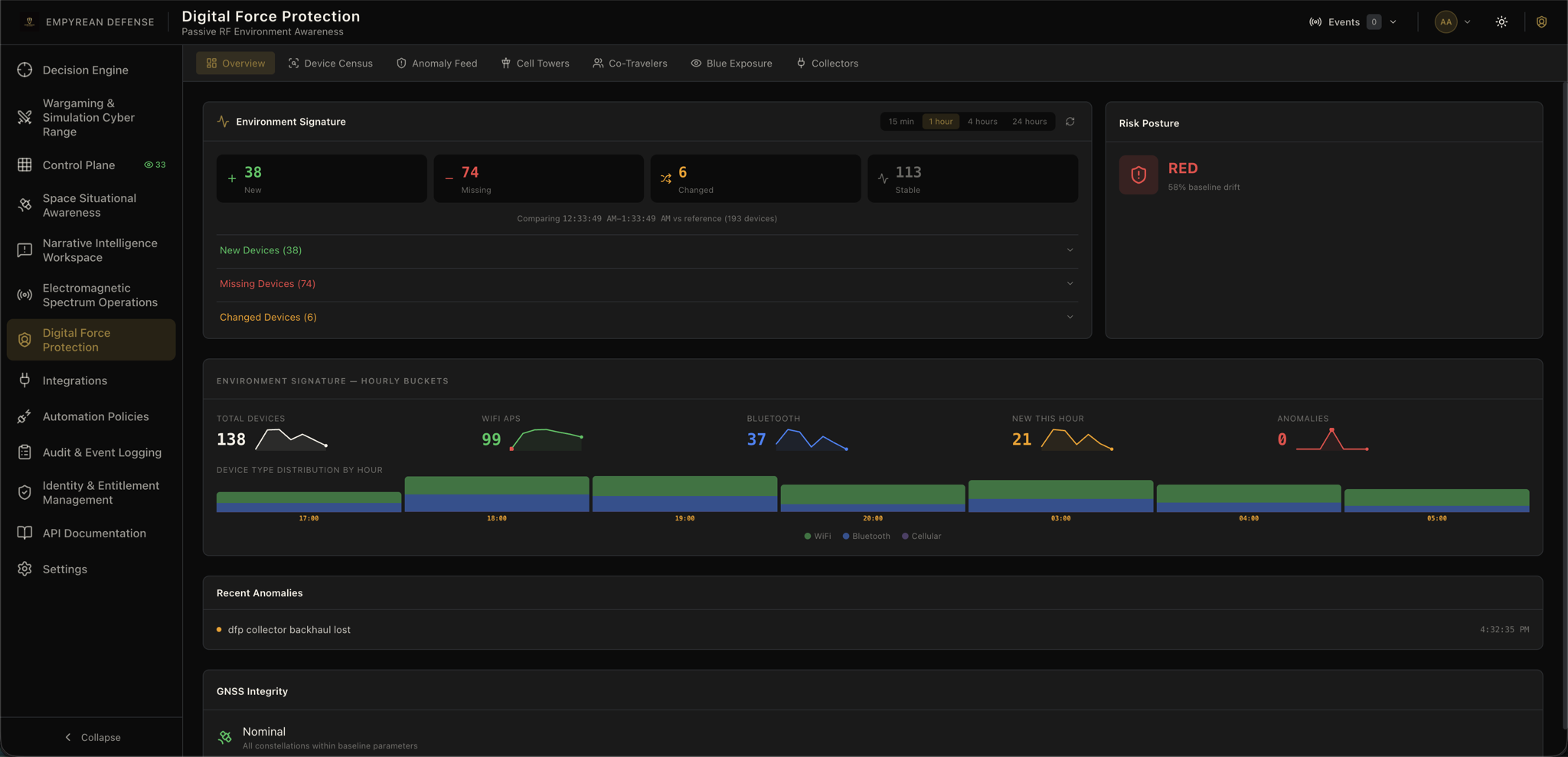Viewport: 1568px width, 757px height.
Task: Click Anomalies red sparkline chart
Action: pyautogui.click(x=1332, y=439)
